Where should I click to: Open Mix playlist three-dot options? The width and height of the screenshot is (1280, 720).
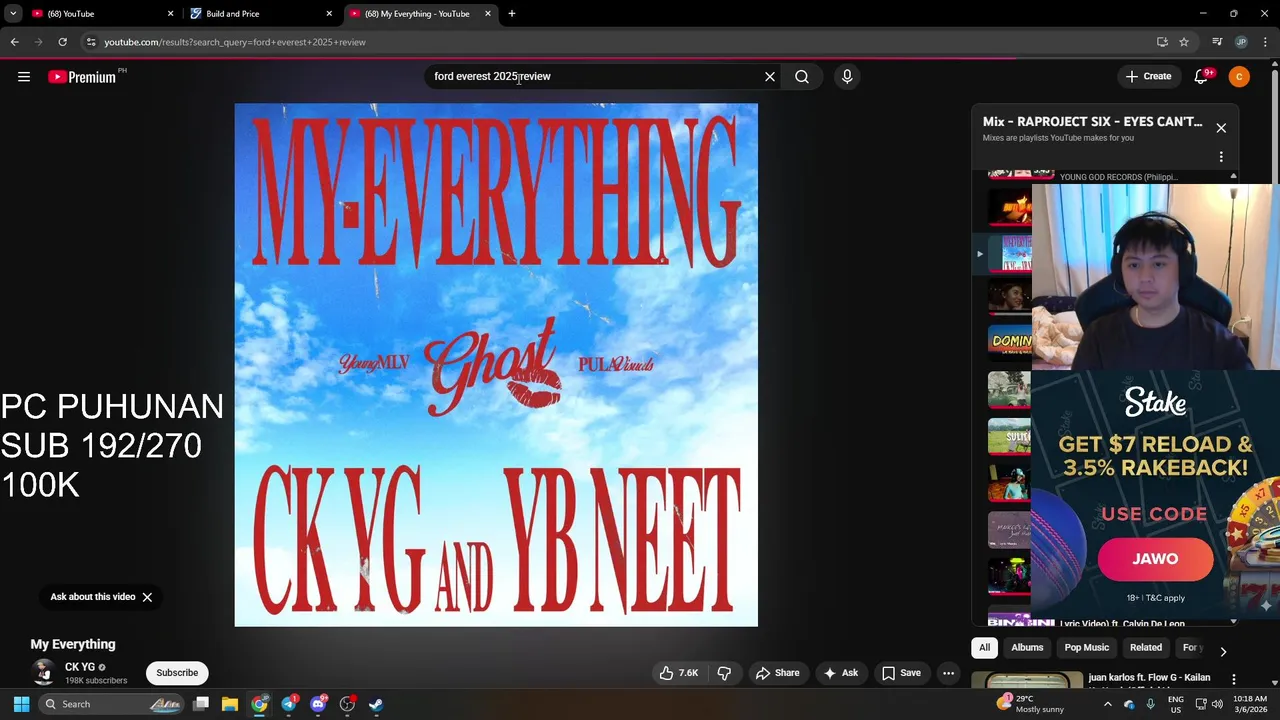(1221, 157)
